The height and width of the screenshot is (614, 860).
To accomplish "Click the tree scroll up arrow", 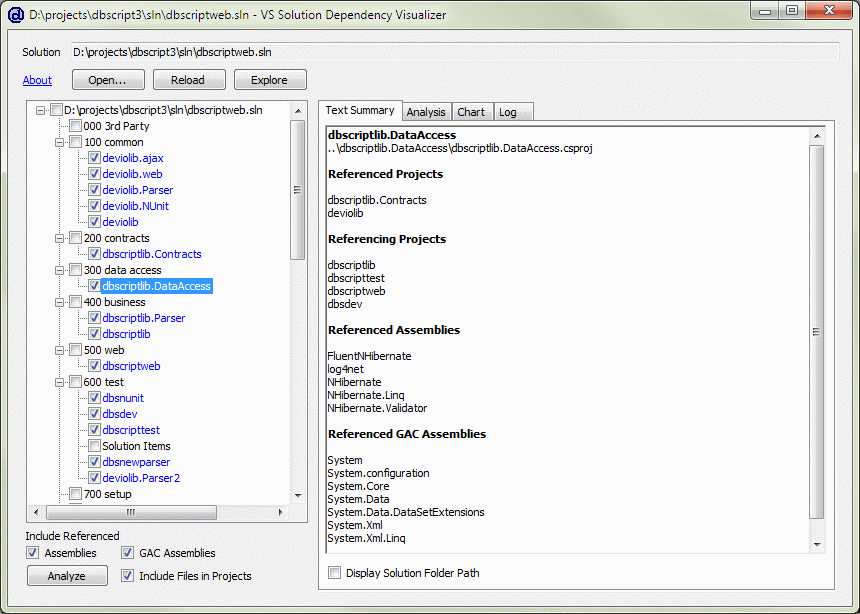I will [x=298, y=111].
